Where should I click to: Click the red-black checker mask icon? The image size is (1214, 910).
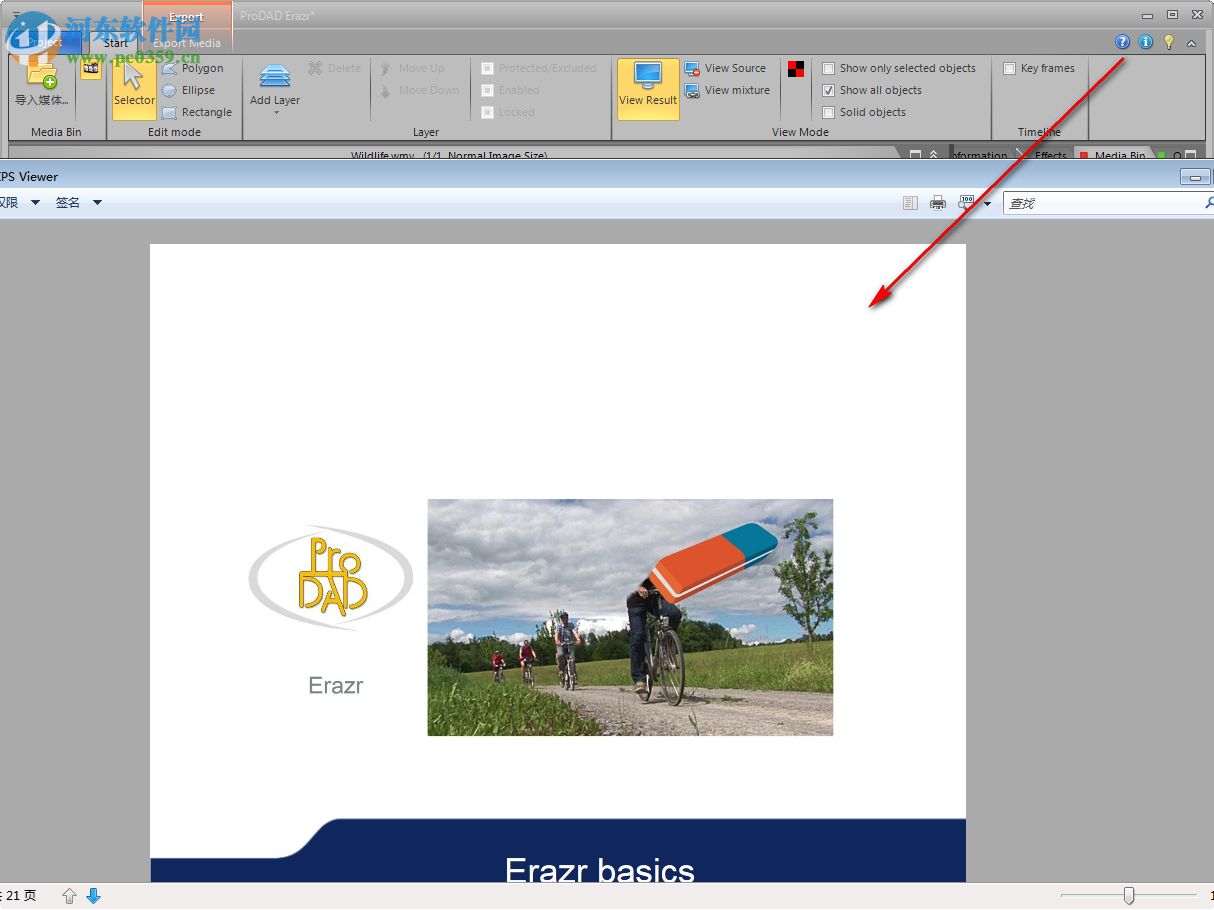(x=796, y=69)
